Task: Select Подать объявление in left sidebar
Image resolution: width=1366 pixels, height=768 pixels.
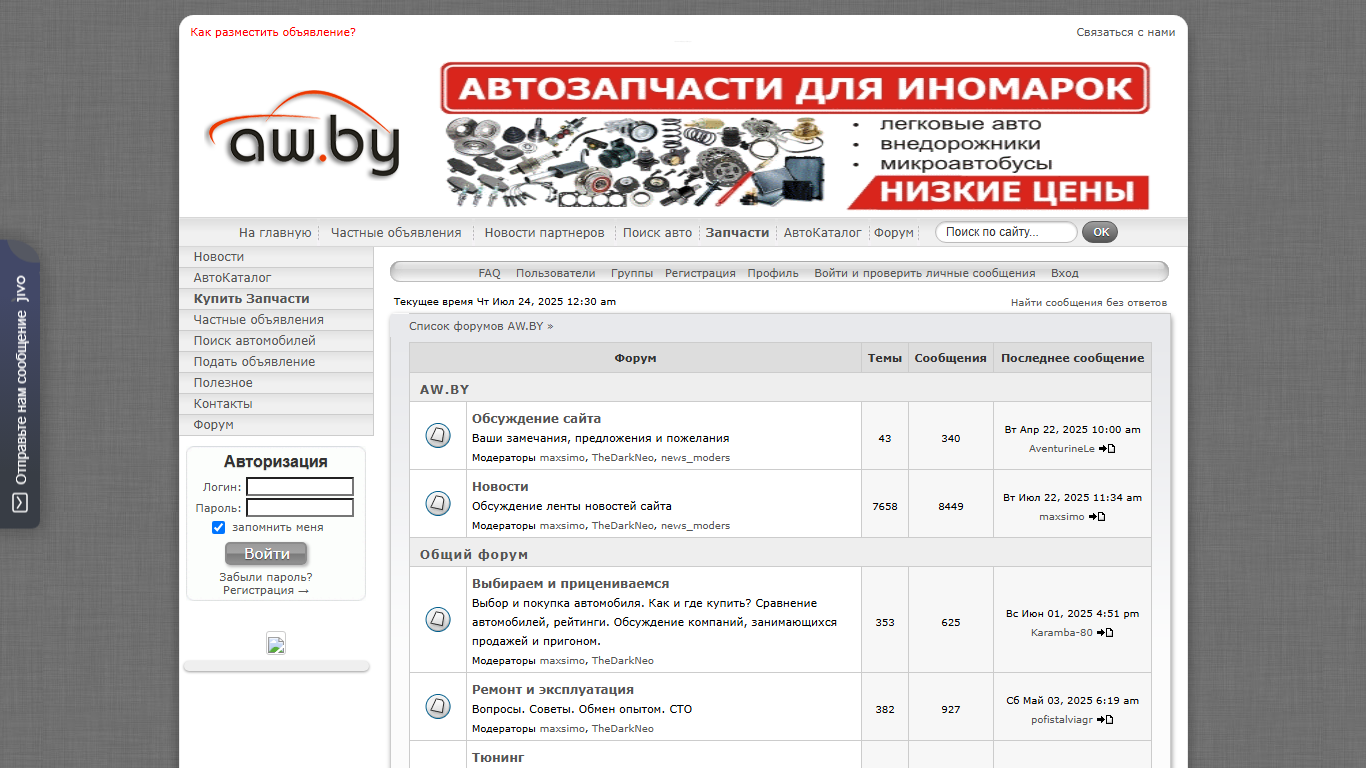Action: click(x=276, y=362)
